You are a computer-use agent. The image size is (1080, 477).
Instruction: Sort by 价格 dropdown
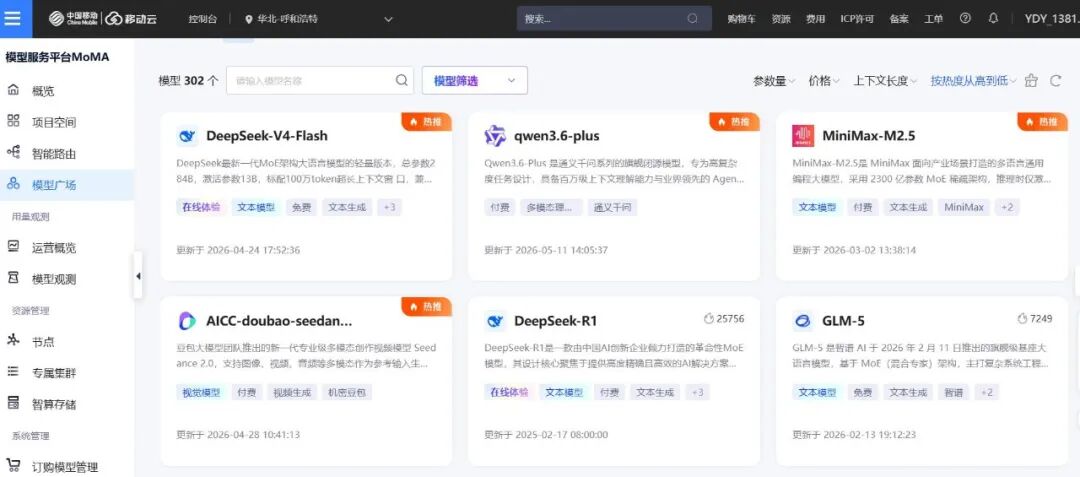click(x=824, y=81)
